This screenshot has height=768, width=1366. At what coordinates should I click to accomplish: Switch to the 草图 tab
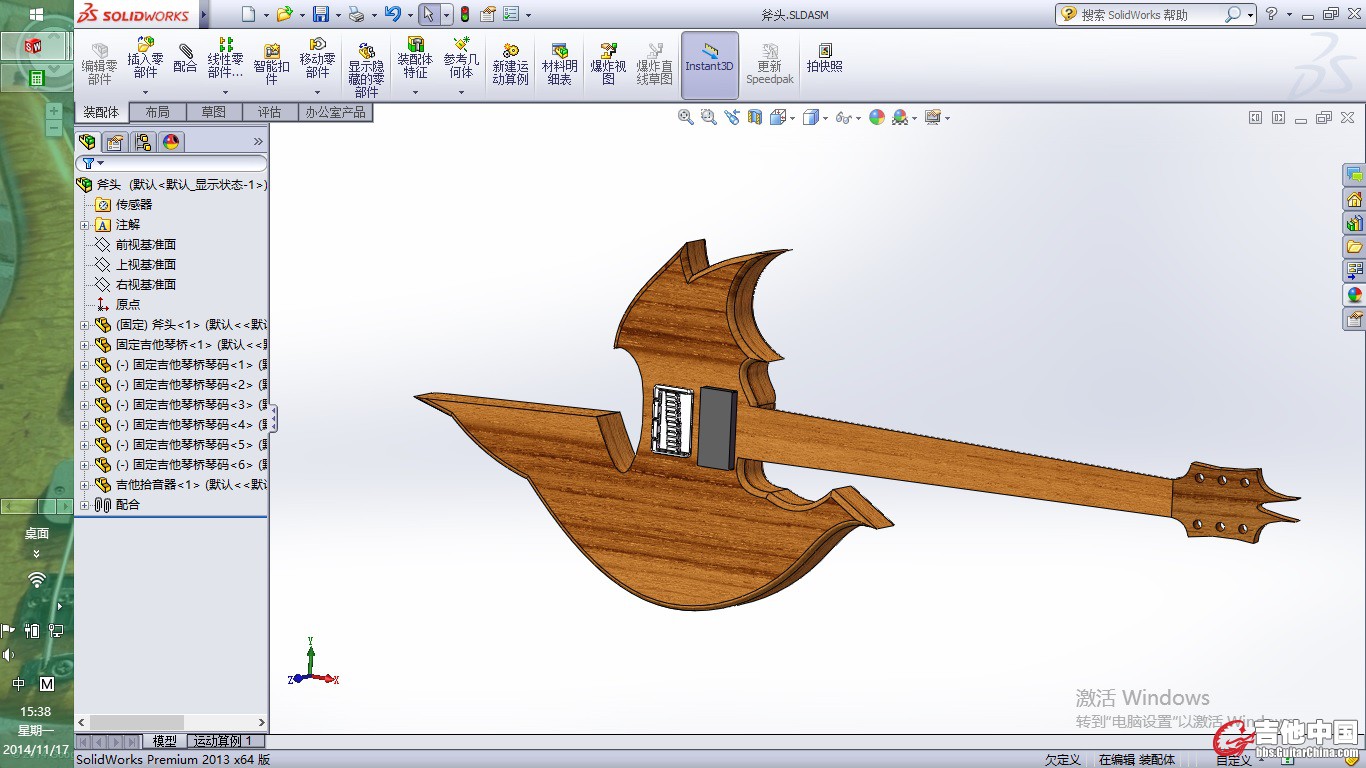[213, 112]
